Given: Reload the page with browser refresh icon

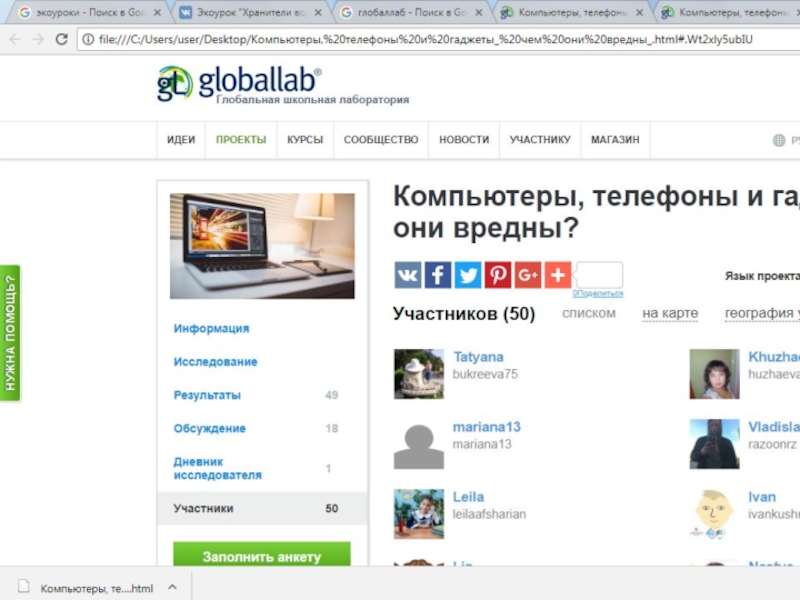Looking at the screenshot, I should coord(62,39).
